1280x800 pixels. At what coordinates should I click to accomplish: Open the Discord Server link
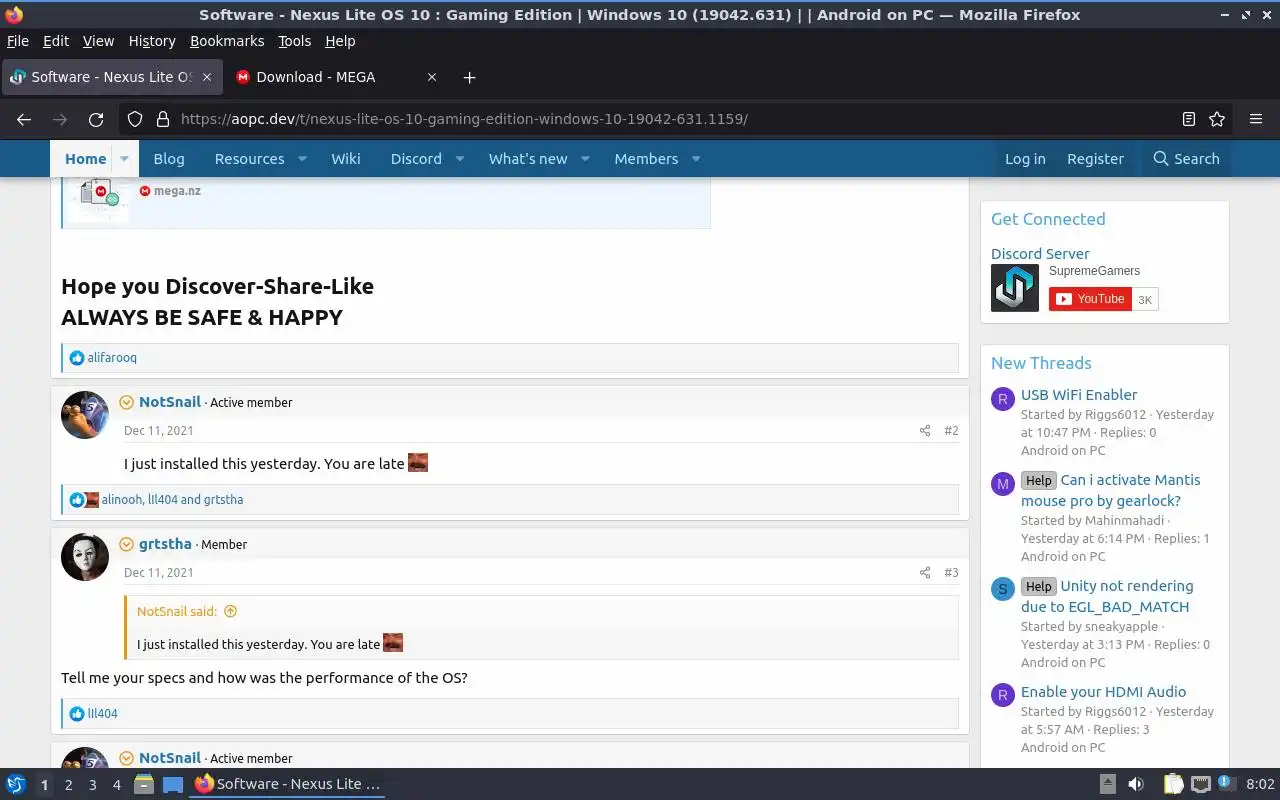point(1040,254)
